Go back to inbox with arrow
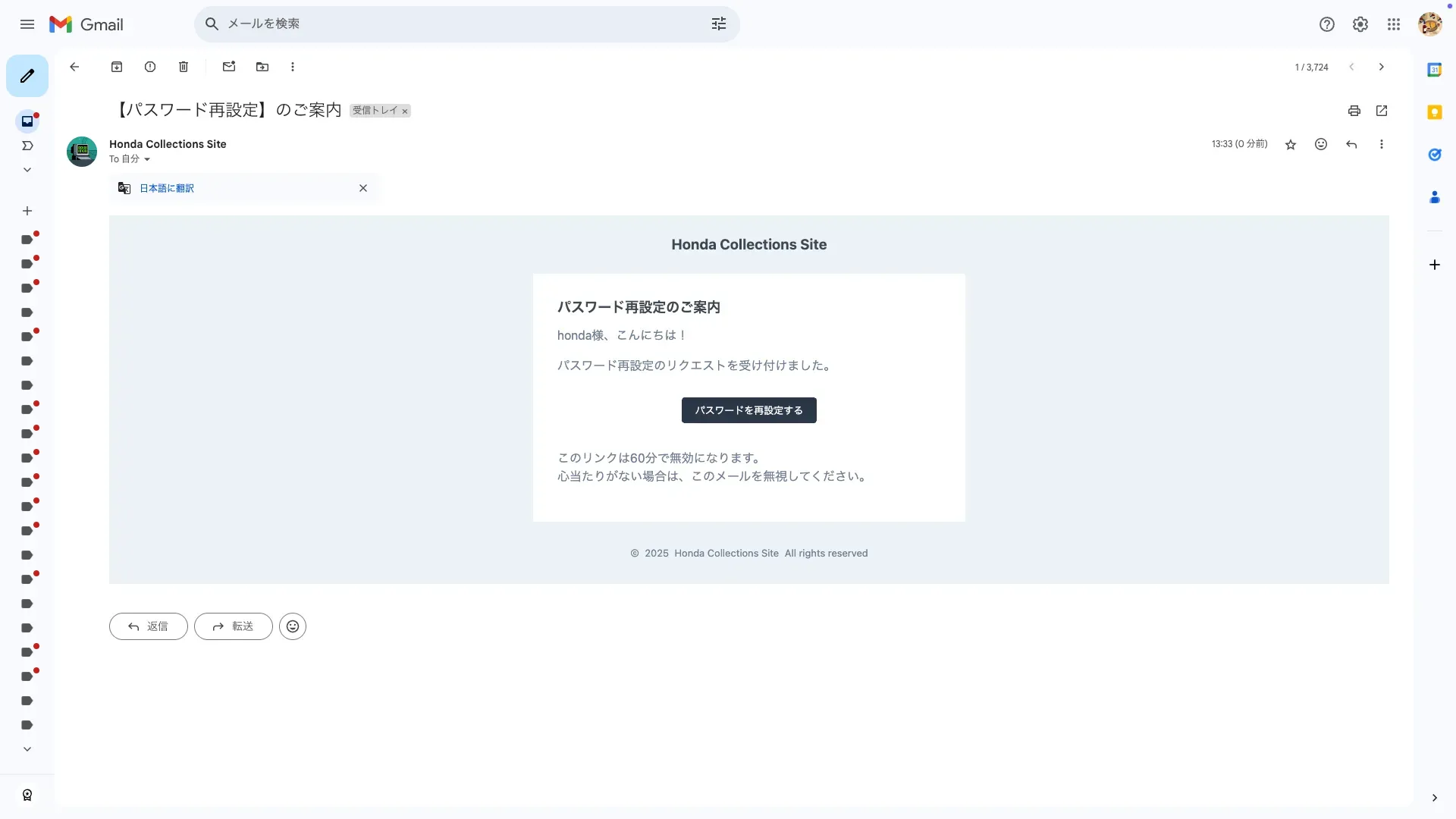Image resolution: width=1456 pixels, height=819 pixels. (x=74, y=67)
